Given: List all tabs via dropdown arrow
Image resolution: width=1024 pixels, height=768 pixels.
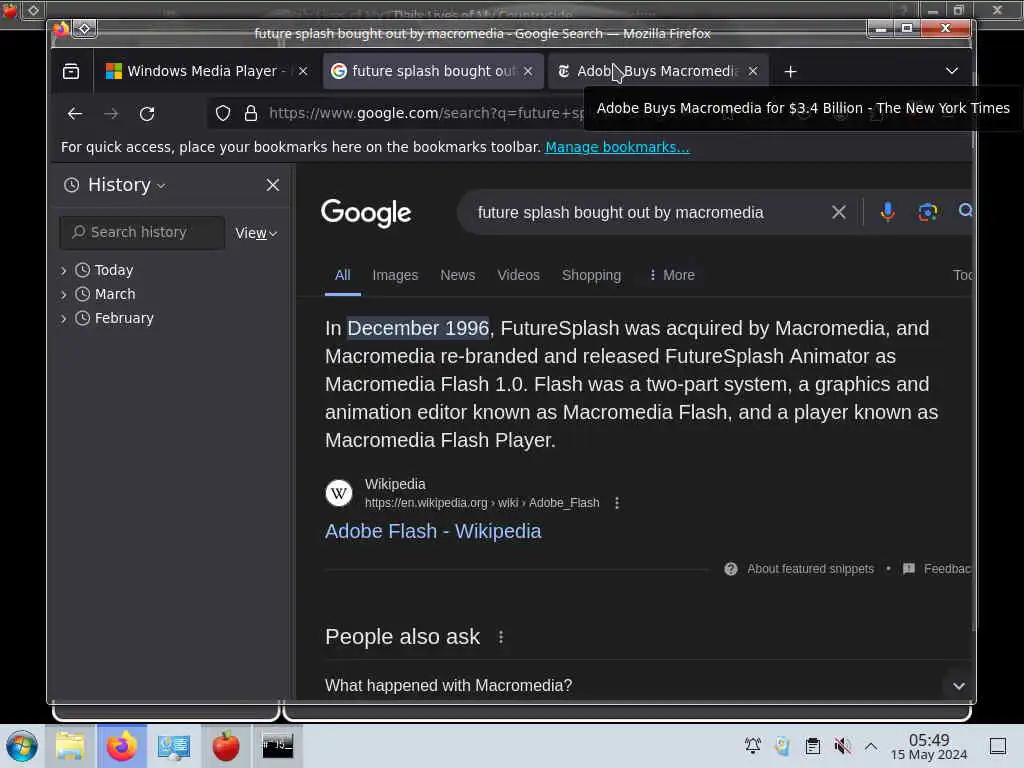Looking at the screenshot, I should [952, 71].
